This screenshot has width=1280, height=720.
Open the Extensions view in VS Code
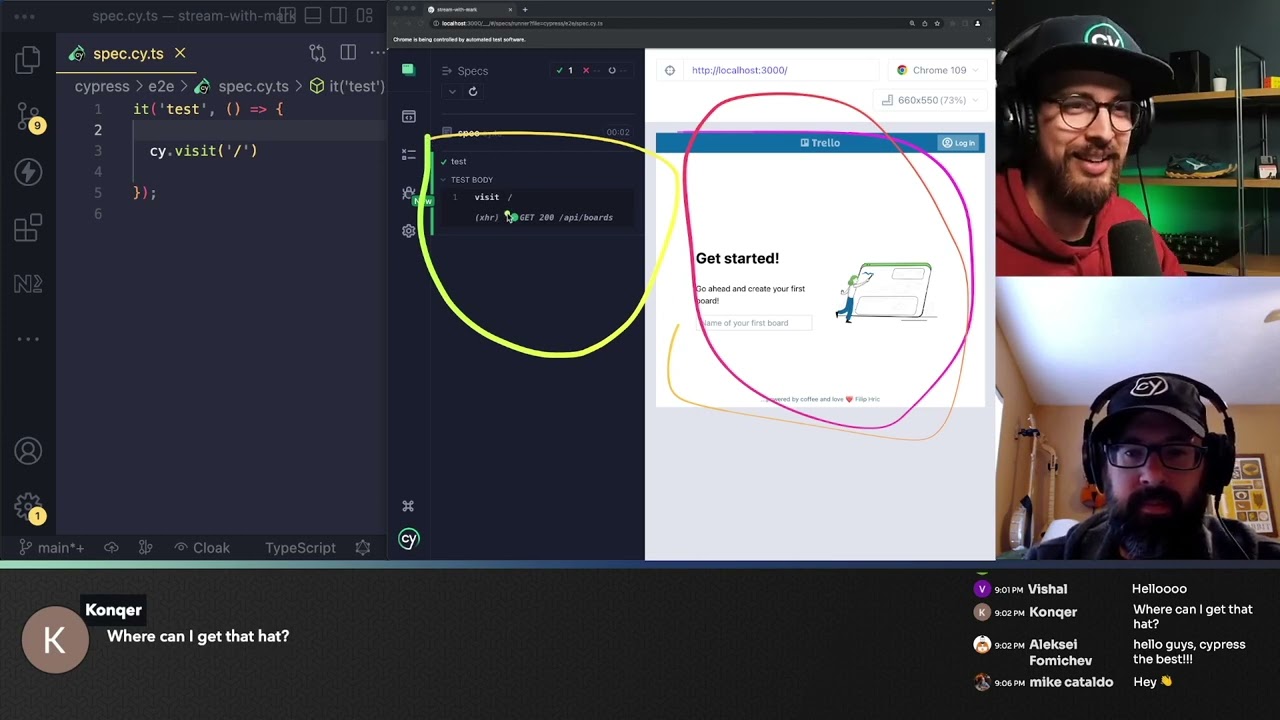pos(28,228)
